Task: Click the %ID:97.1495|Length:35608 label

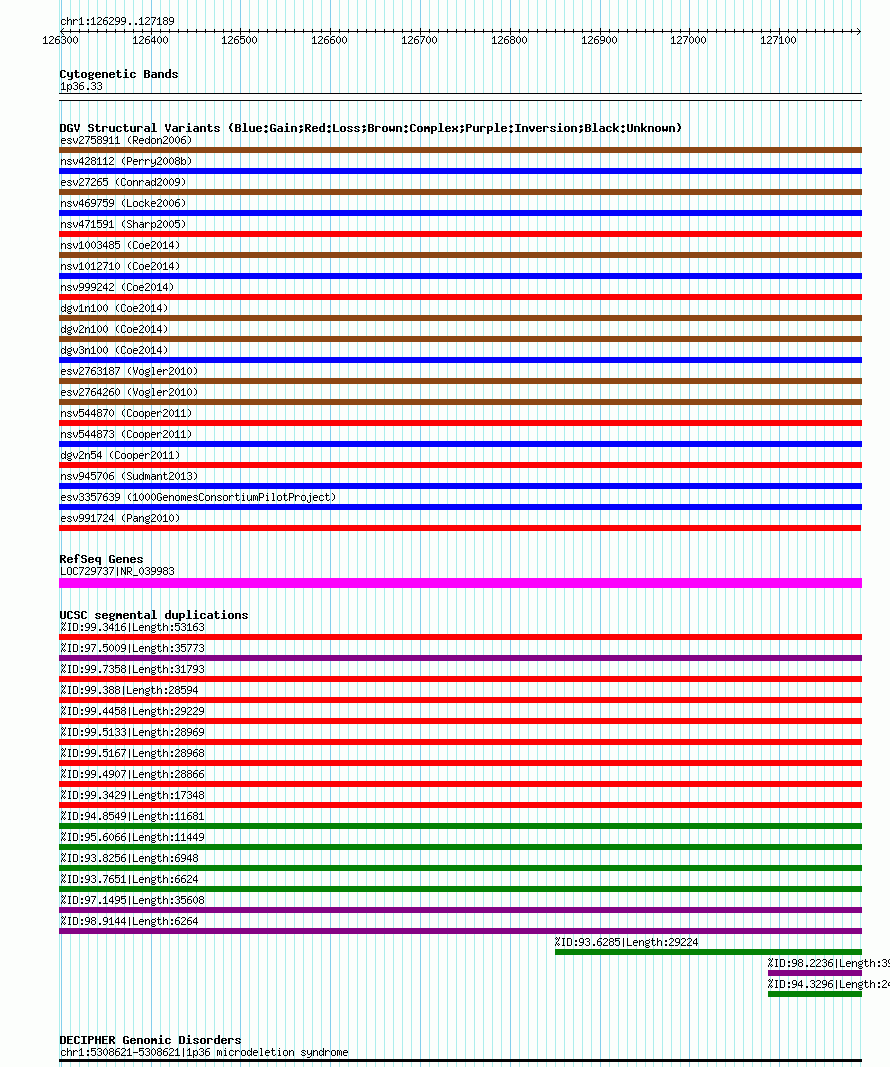Action: click(x=132, y=901)
